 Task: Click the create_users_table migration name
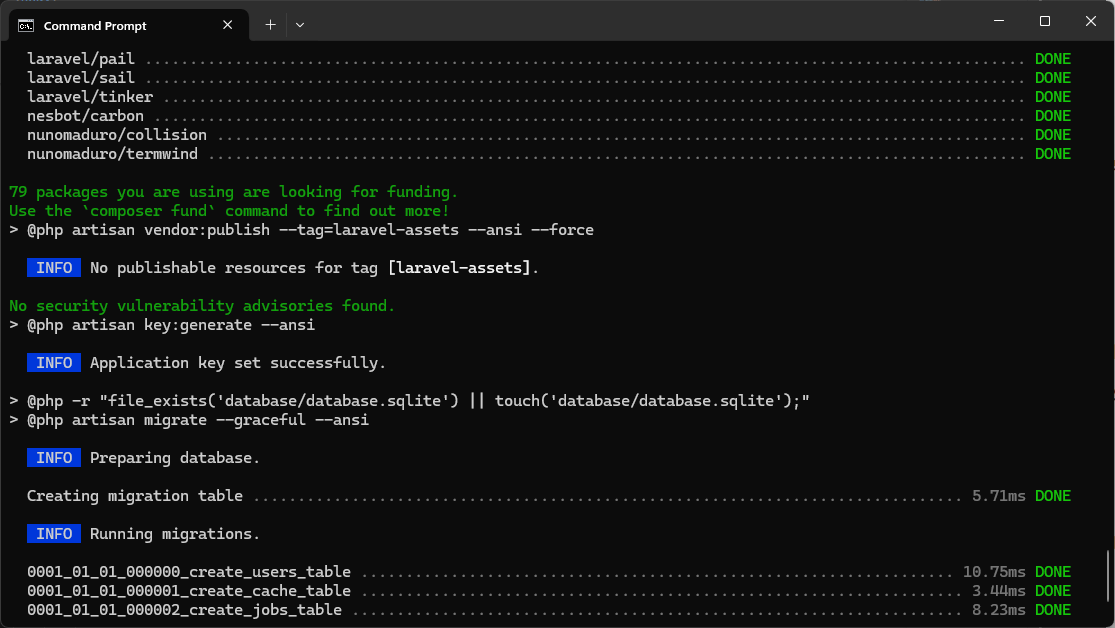point(189,572)
